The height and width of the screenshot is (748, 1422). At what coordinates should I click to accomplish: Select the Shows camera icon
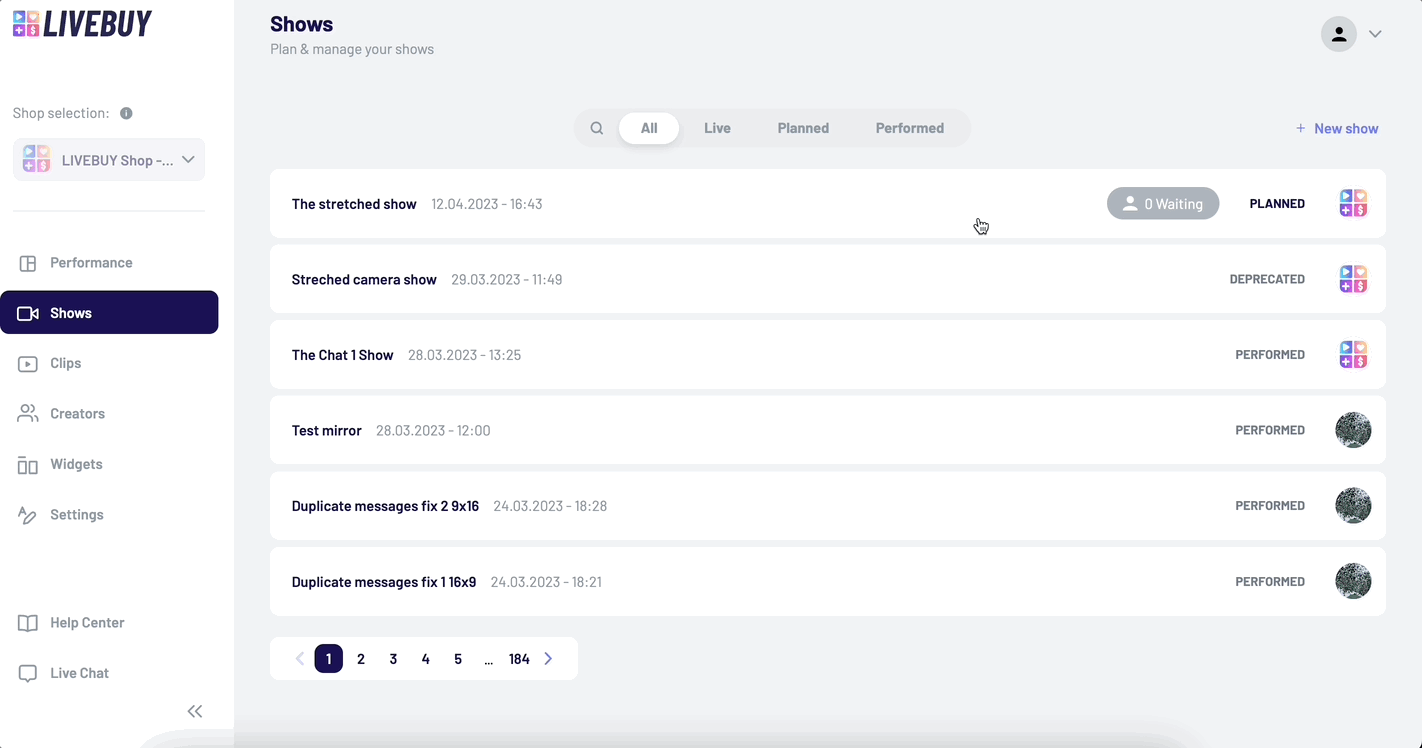click(28, 312)
